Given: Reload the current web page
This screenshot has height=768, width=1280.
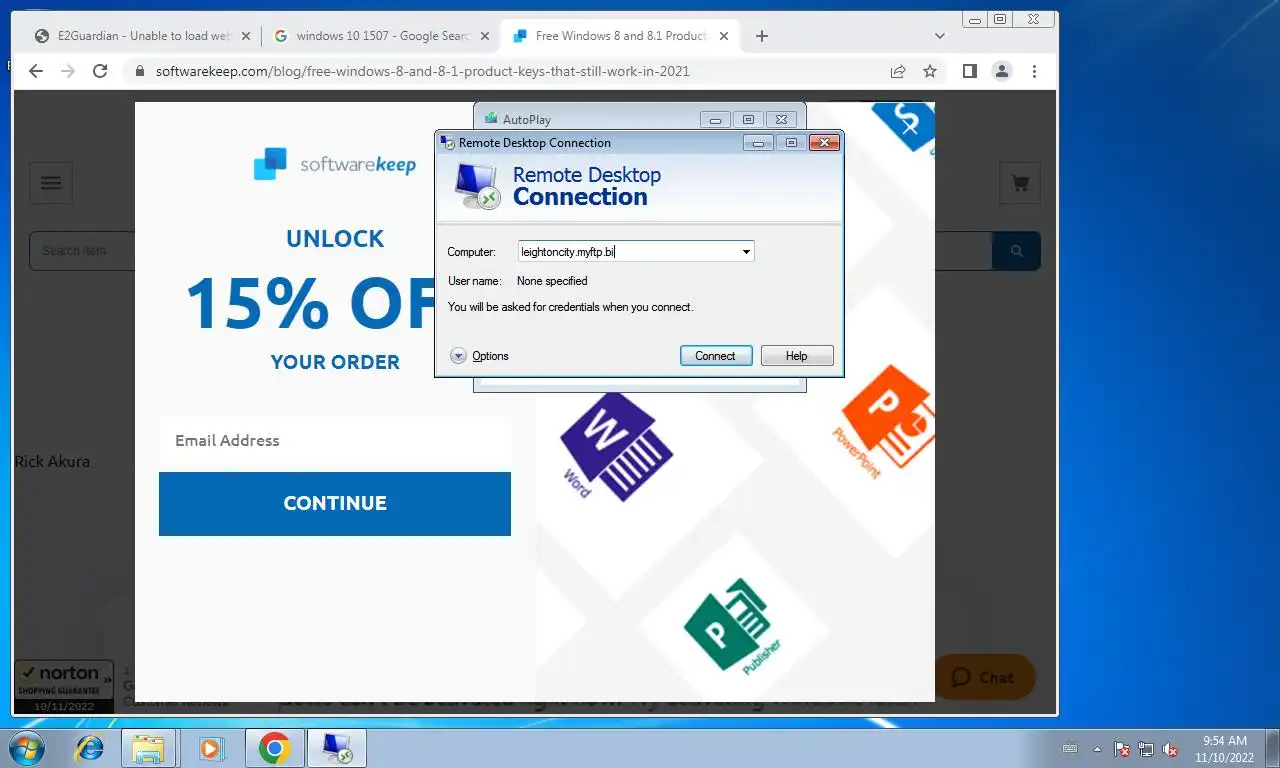Looking at the screenshot, I should (x=100, y=71).
